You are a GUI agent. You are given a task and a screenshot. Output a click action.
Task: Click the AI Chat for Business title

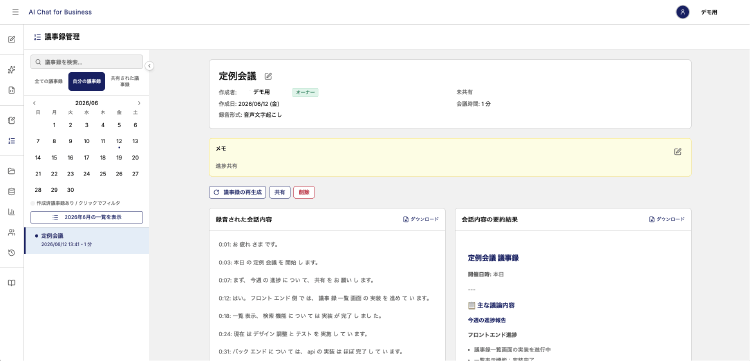point(60,12)
